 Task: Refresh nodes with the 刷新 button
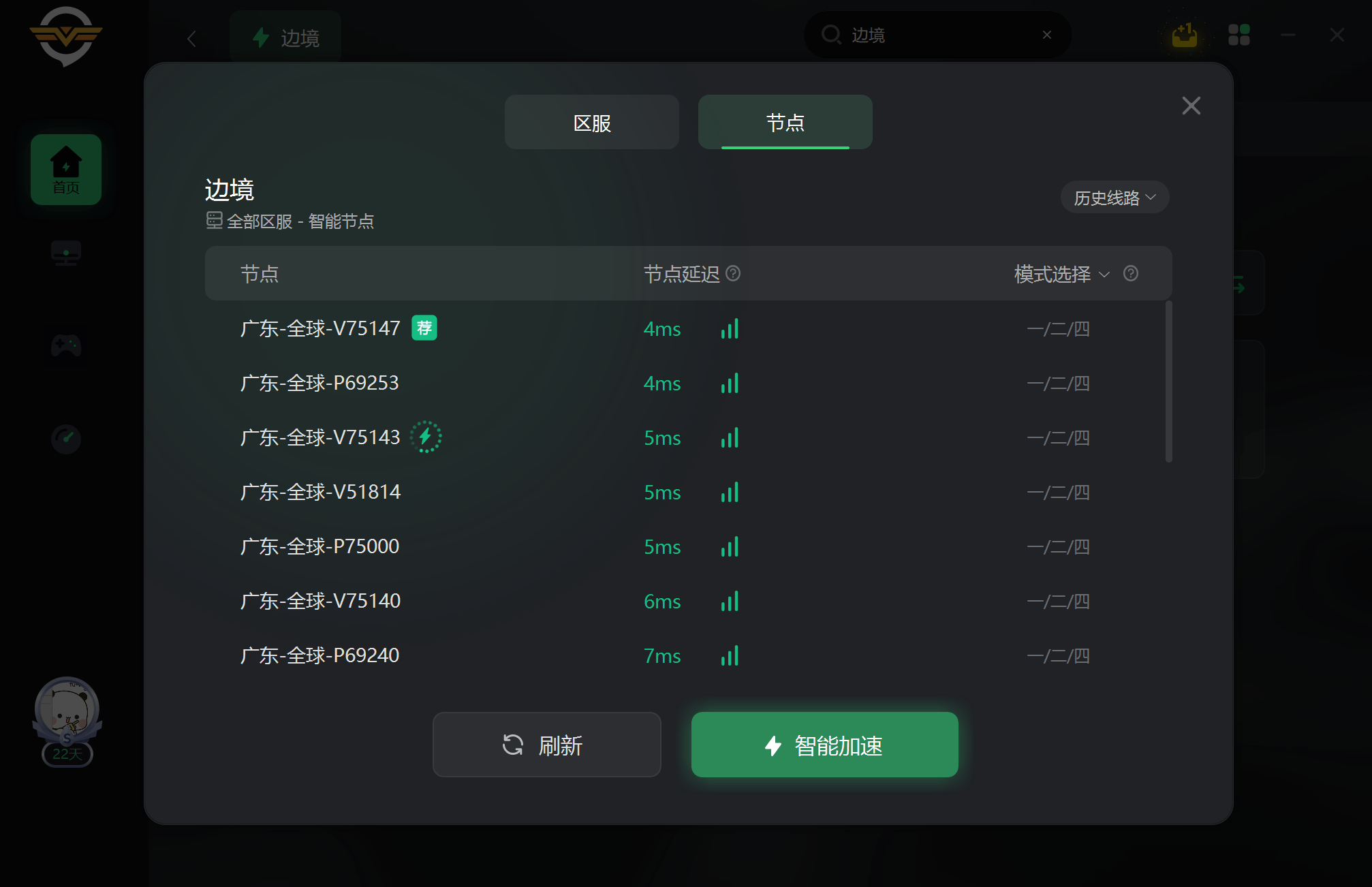[x=546, y=745]
